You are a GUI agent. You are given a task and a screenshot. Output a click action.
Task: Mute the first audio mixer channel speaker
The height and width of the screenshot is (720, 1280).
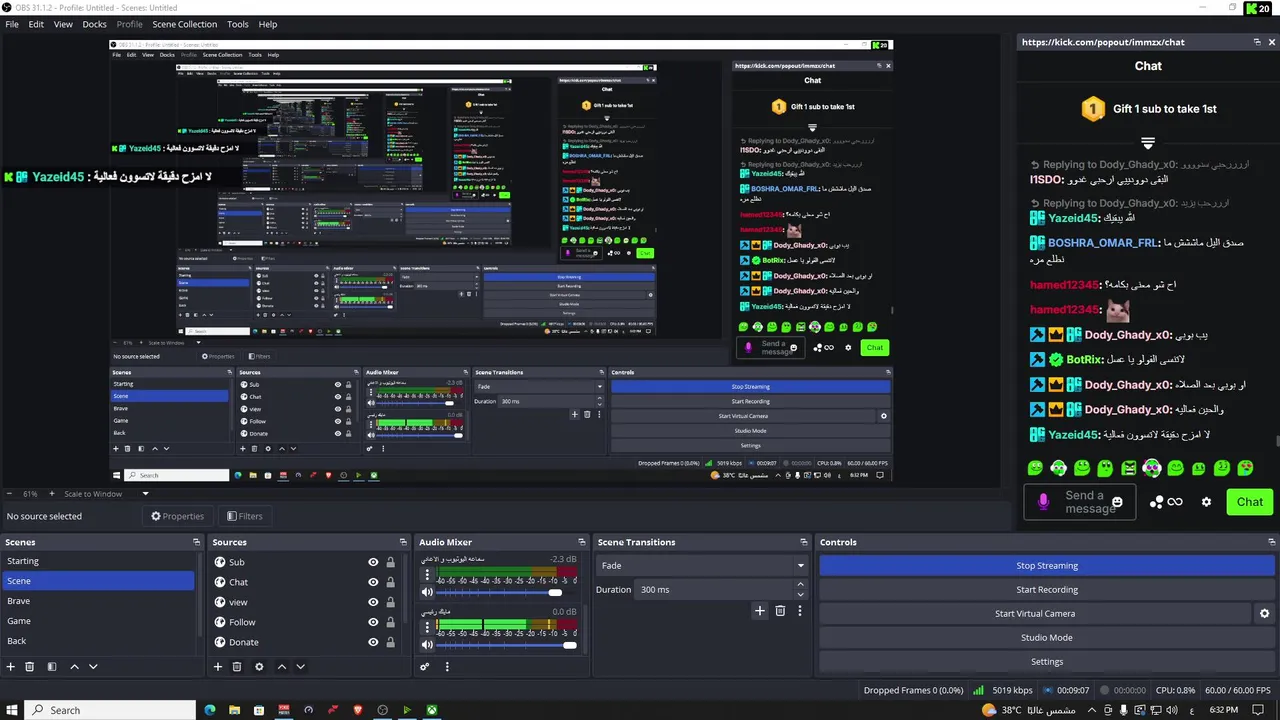point(427,592)
